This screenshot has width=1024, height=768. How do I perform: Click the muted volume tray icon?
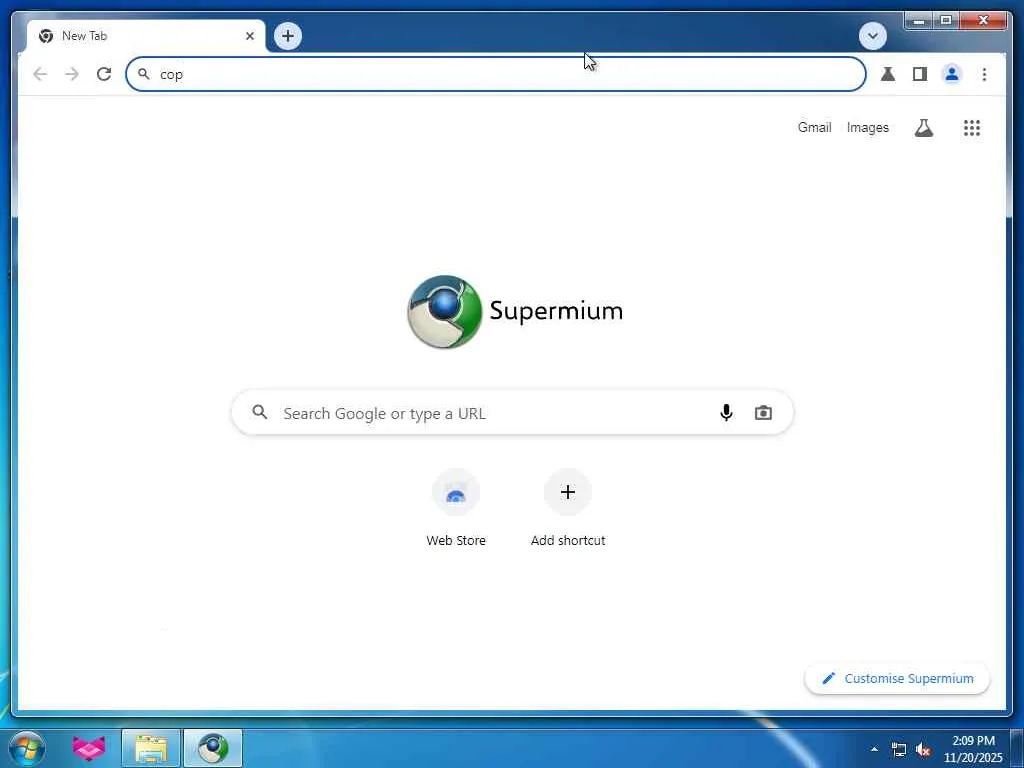[x=923, y=750]
